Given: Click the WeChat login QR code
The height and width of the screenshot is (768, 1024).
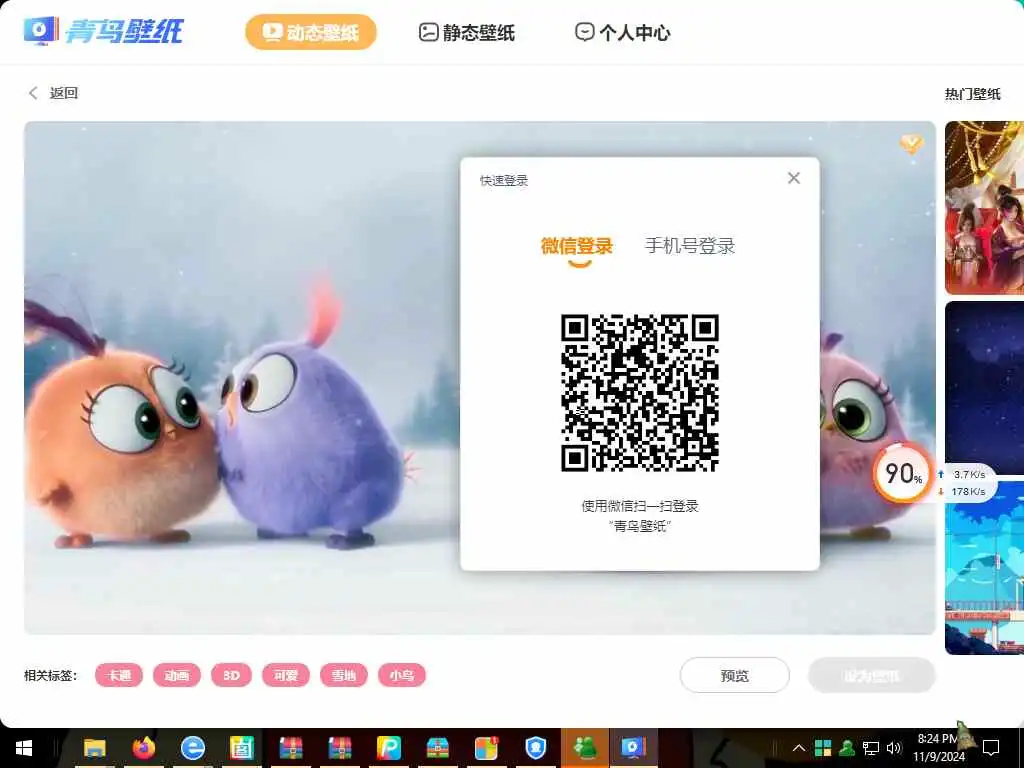Looking at the screenshot, I should tap(640, 392).
